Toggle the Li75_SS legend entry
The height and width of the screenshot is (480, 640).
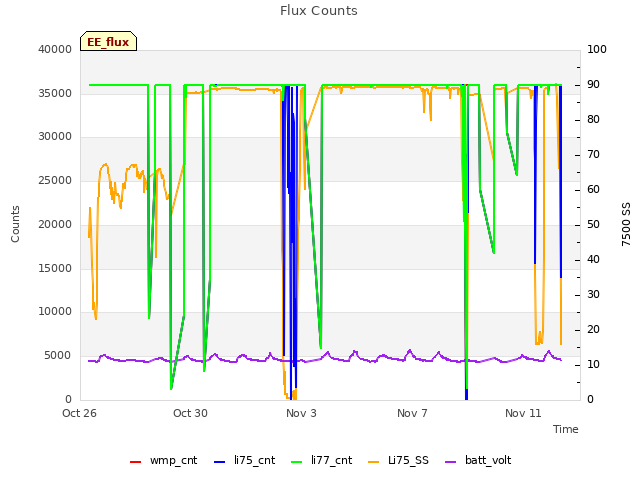pyautogui.click(x=398, y=461)
